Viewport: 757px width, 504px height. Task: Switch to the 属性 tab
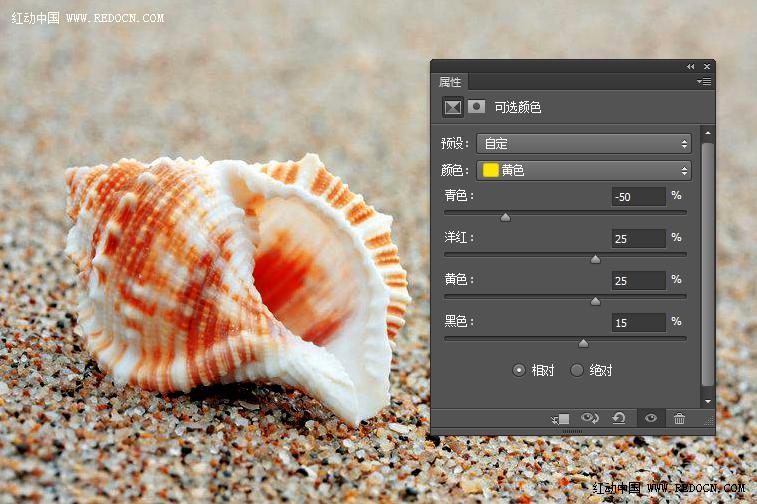[x=450, y=82]
